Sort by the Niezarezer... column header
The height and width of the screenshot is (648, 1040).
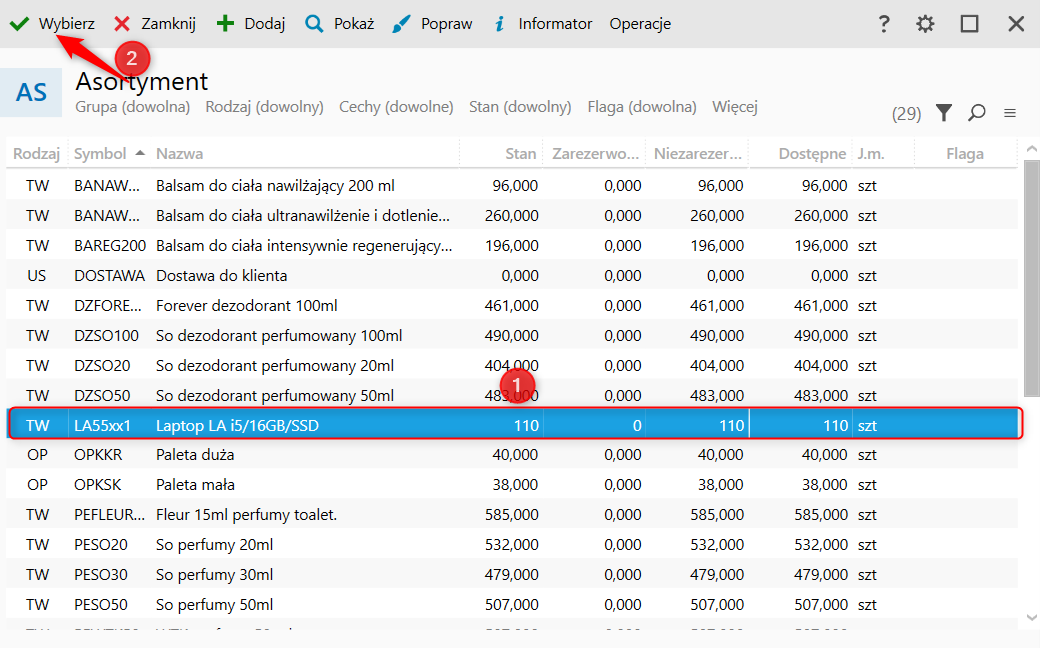(698, 154)
